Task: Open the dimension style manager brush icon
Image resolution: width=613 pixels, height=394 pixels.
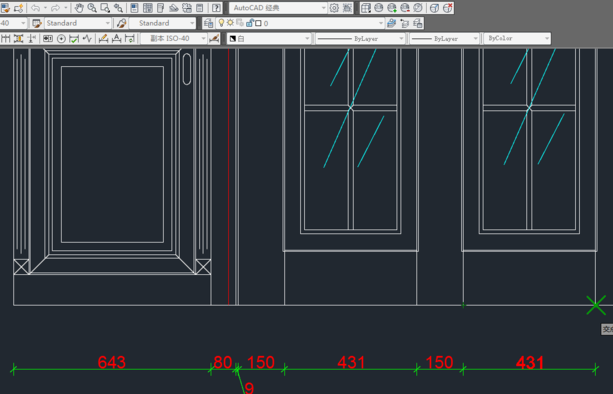Action: [121, 23]
